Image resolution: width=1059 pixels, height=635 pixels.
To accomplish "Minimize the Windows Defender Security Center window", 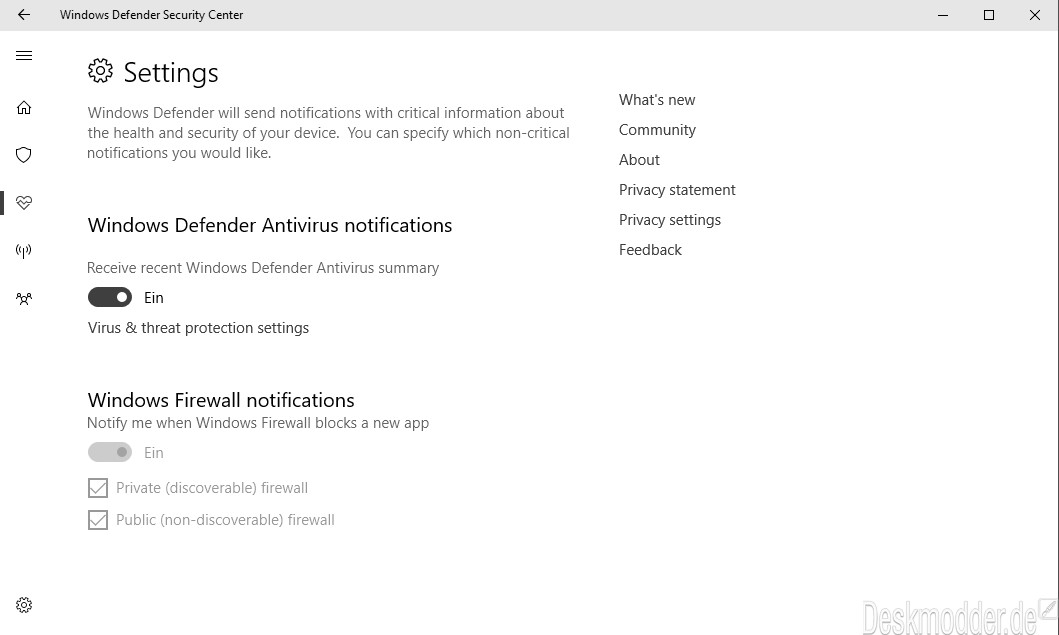I will click(943, 15).
